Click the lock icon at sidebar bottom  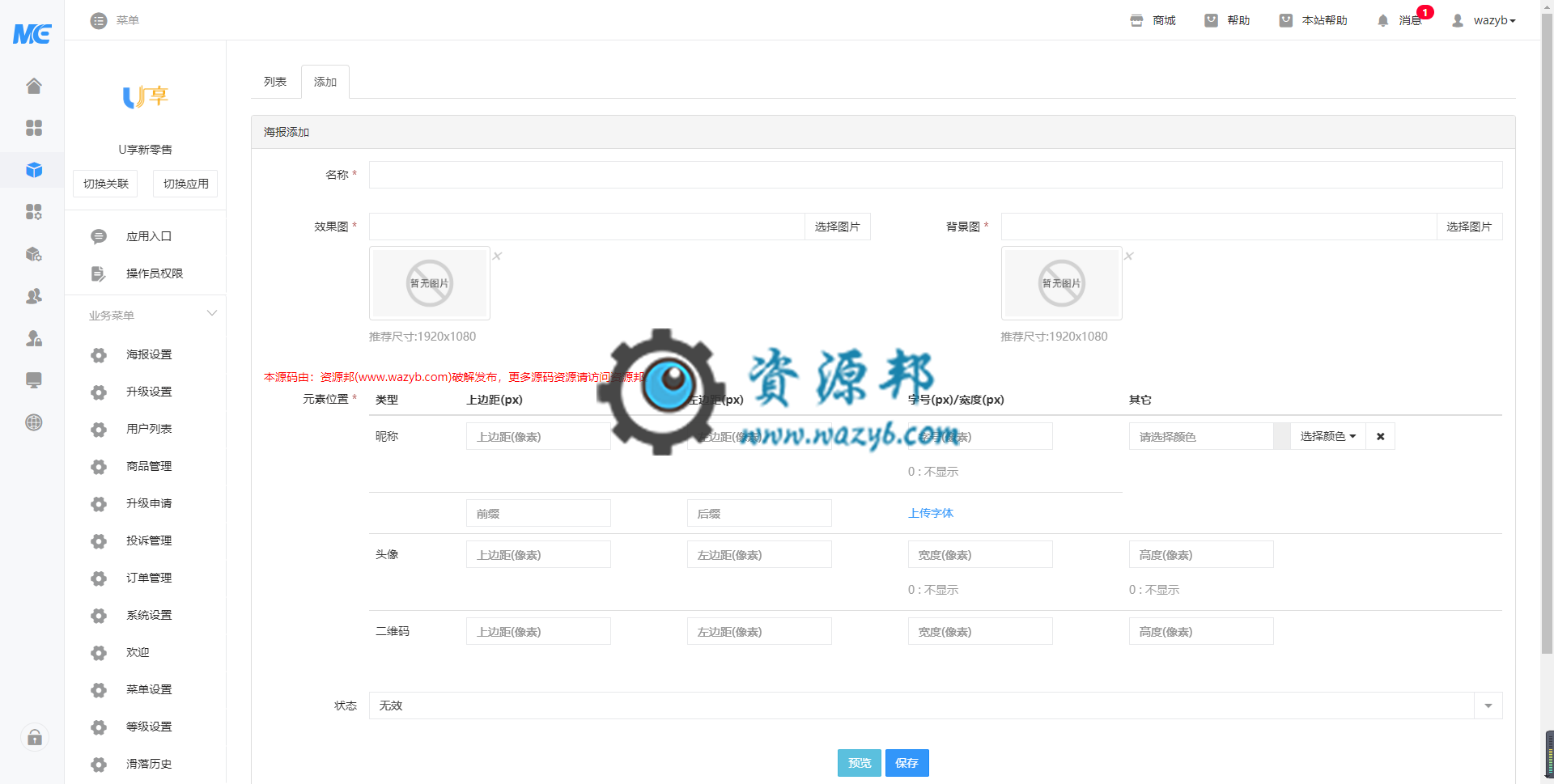[x=35, y=737]
